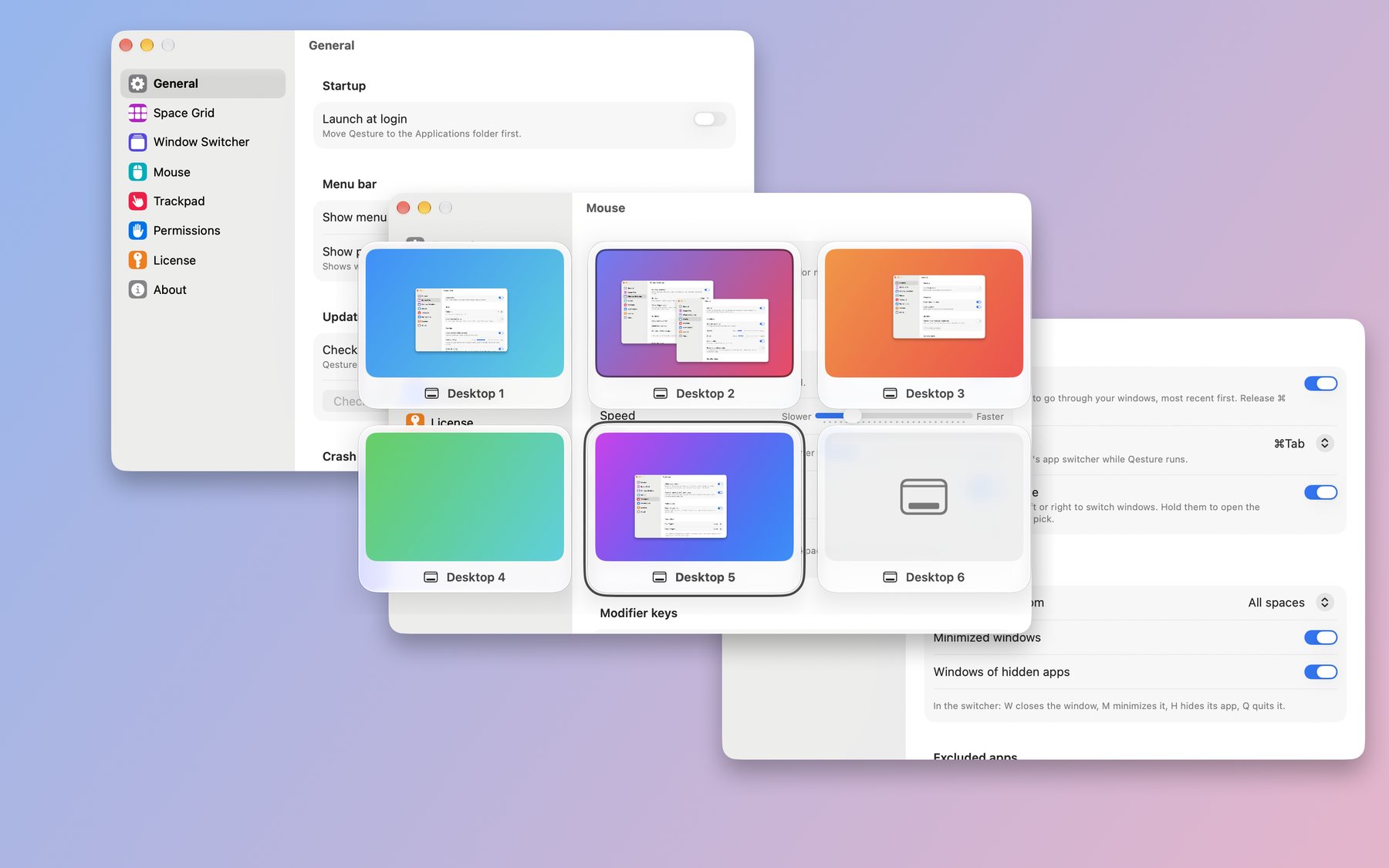Jump to the orange Desktop 3 thumbnail
1389x868 pixels.
pyautogui.click(x=924, y=313)
